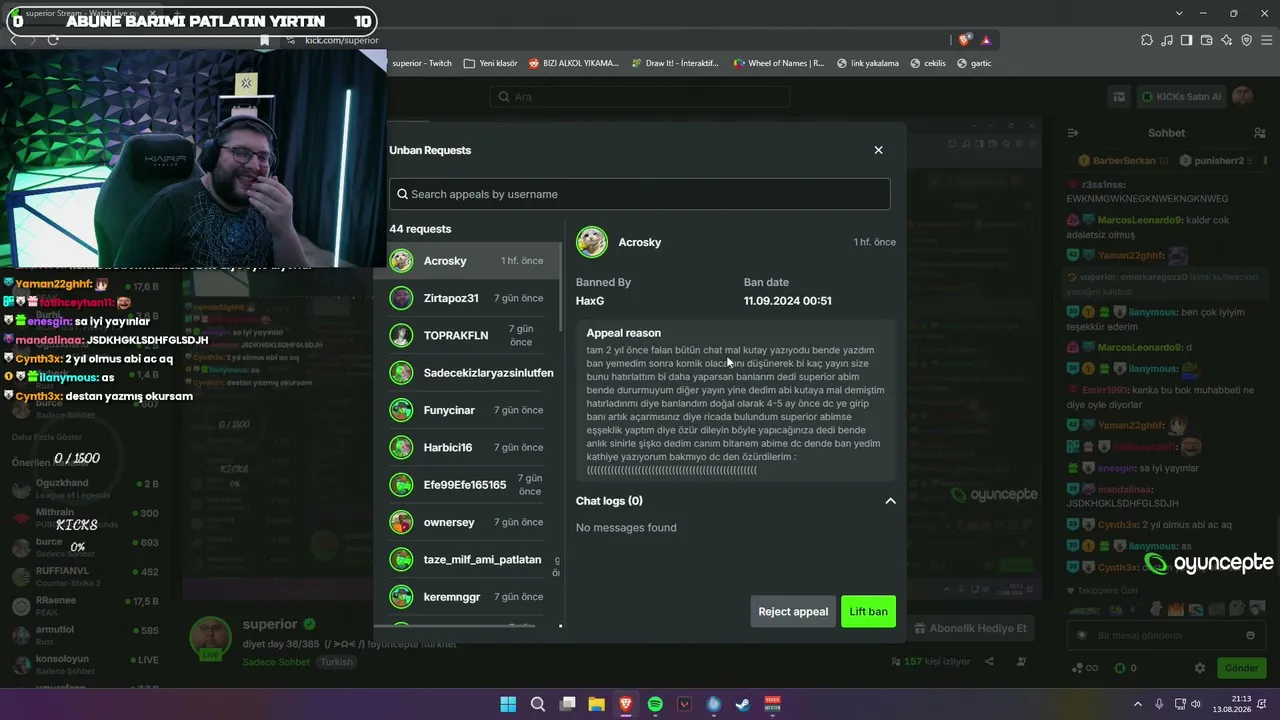
Task: Open 'gartic' bookmark
Action: click(974, 63)
